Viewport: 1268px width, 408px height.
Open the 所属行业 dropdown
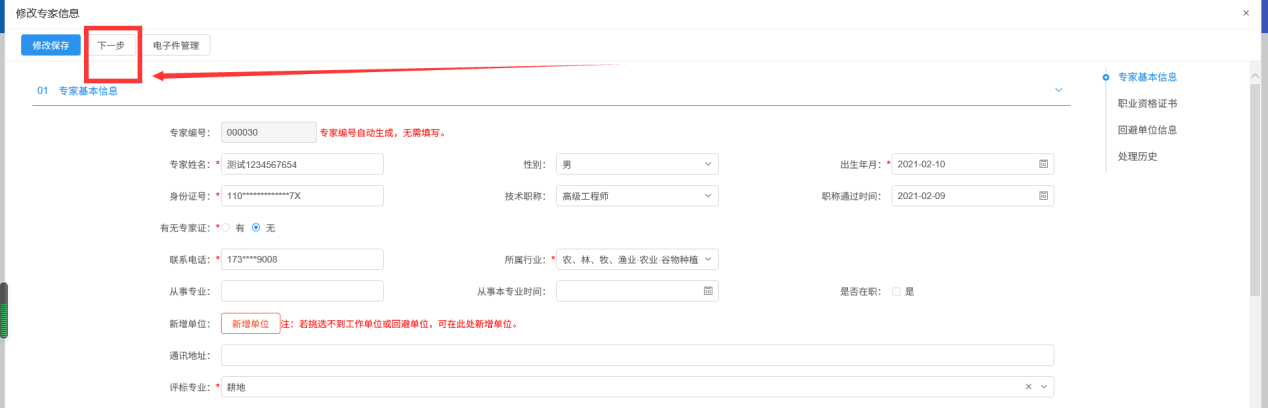coord(637,260)
